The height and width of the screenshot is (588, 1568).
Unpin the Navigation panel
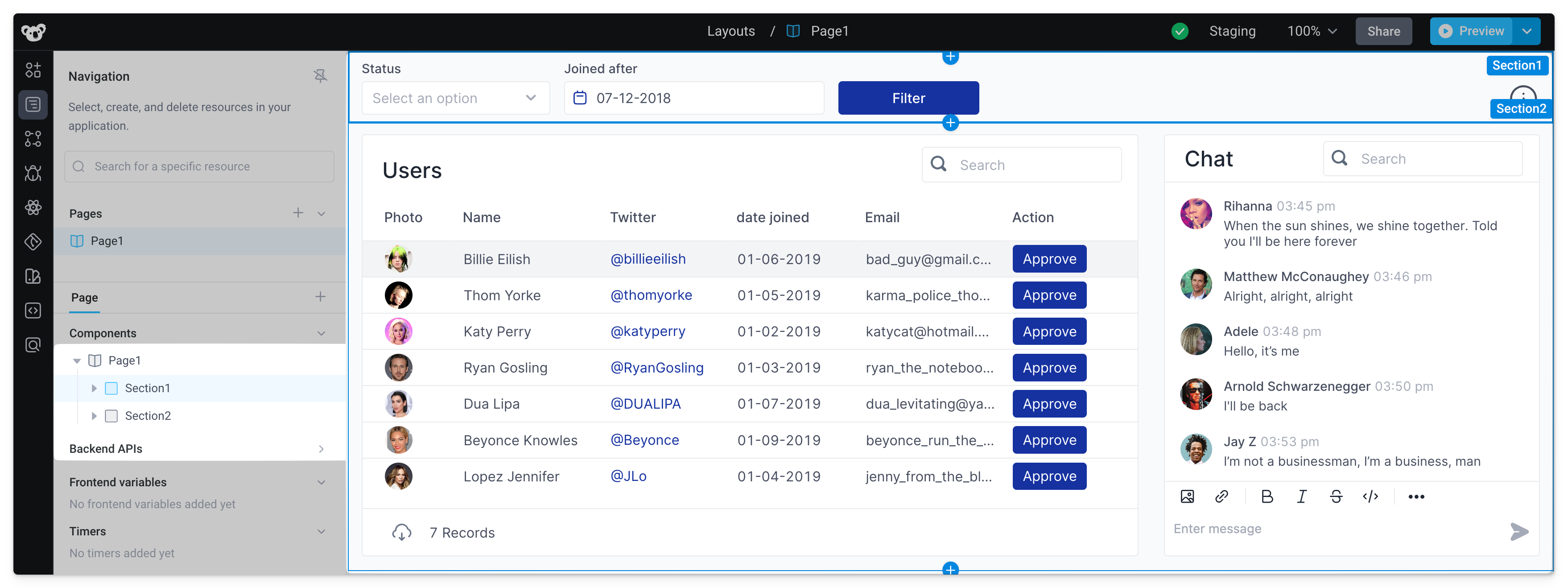[320, 76]
